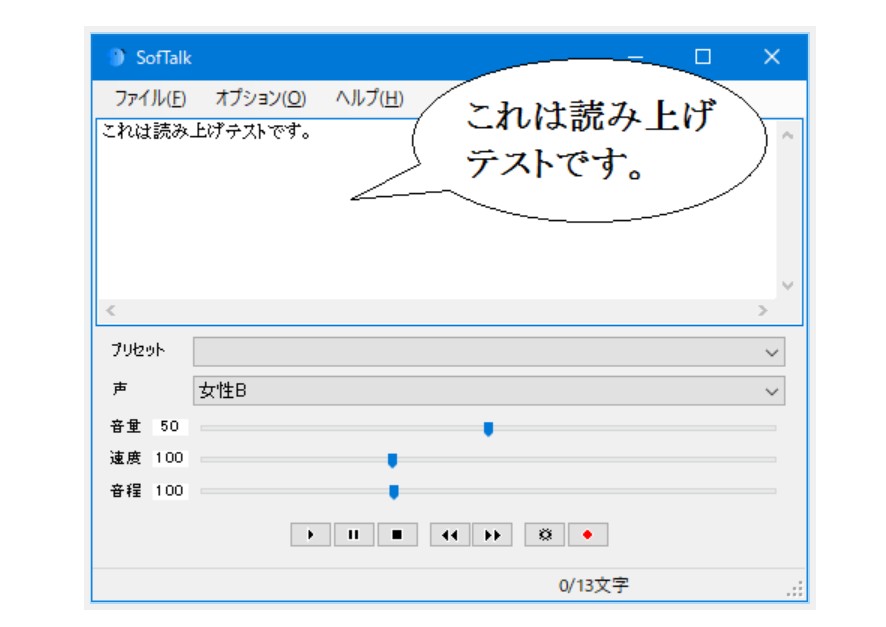Click the 音量 label
Screen dimensions: 886x627
click(x=125, y=426)
